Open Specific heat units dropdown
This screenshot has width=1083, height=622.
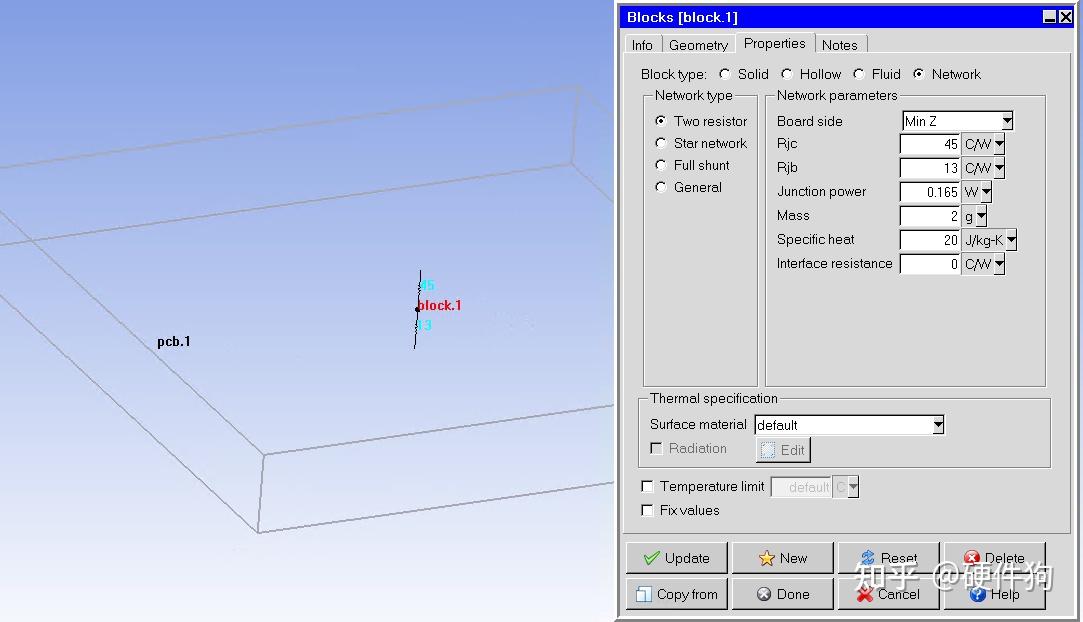tap(1010, 240)
